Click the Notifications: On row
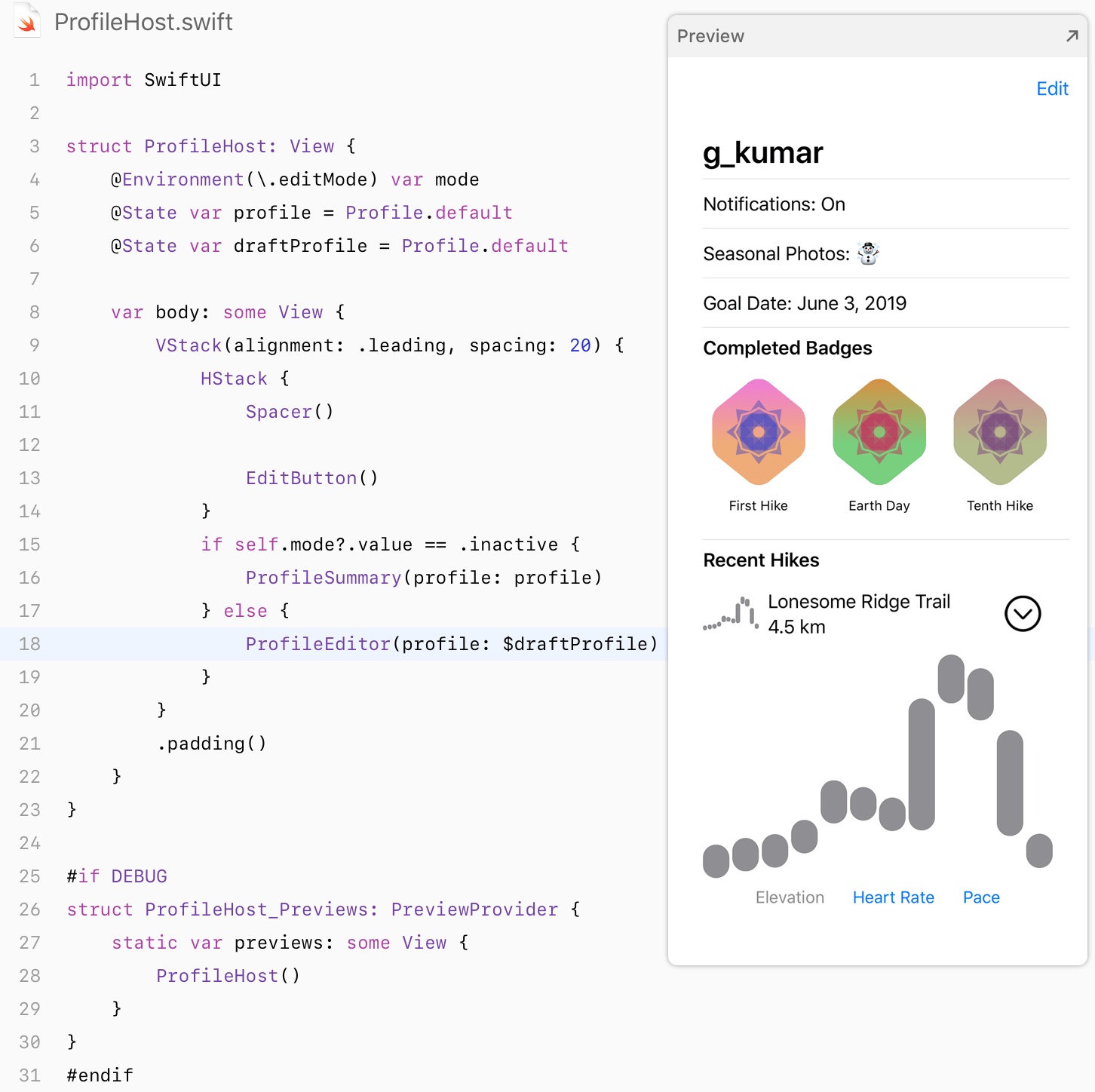1095x1092 pixels. point(774,204)
